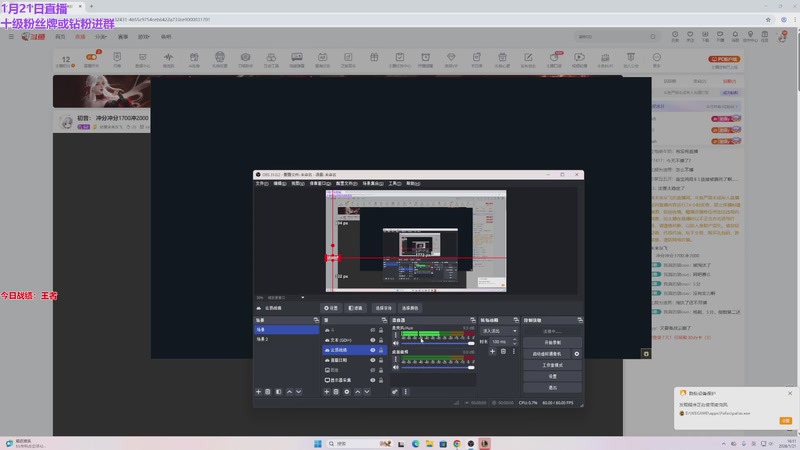This screenshot has height=450, width=800.
Task: Open source properties button in source toolbar
Action: coord(331,308)
